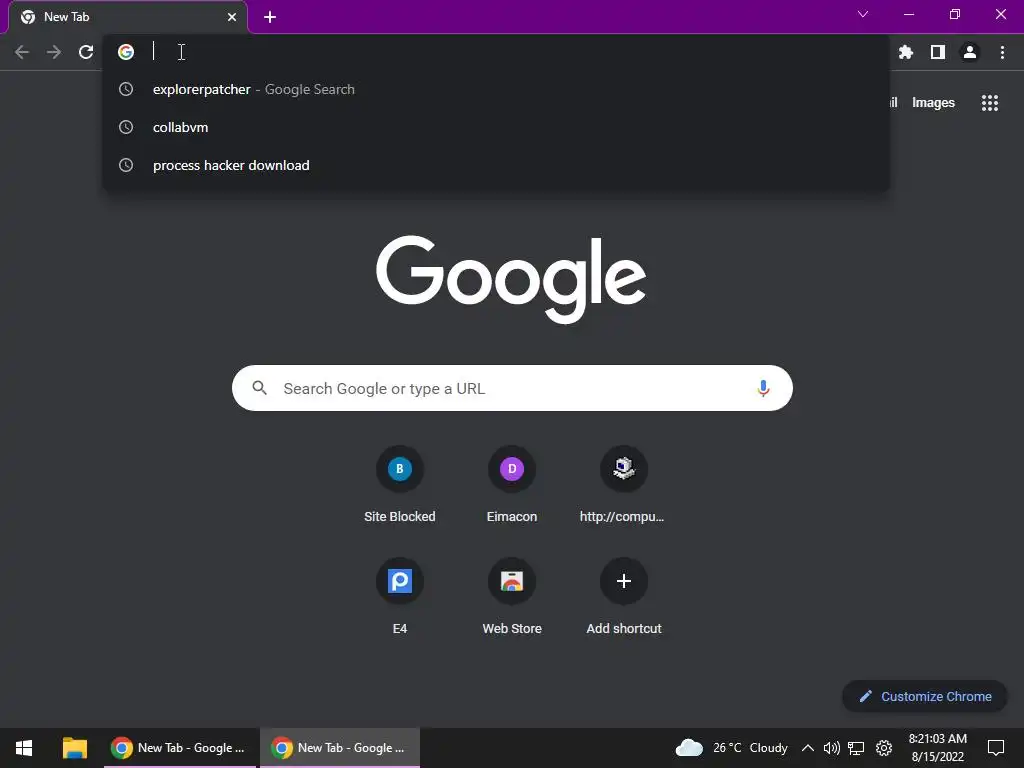Screen dimensions: 1024x768
Task: Open the Images link
Action: (x=933, y=103)
